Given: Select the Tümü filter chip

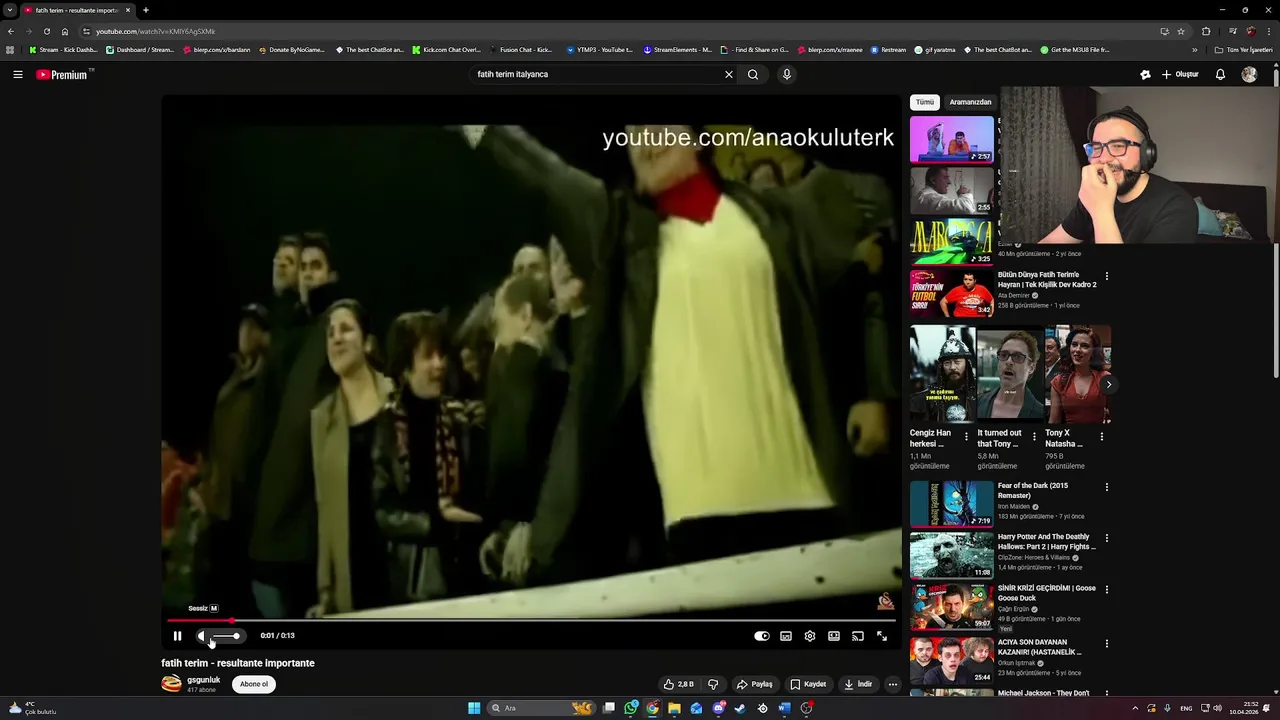Looking at the screenshot, I should click(925, 102).
